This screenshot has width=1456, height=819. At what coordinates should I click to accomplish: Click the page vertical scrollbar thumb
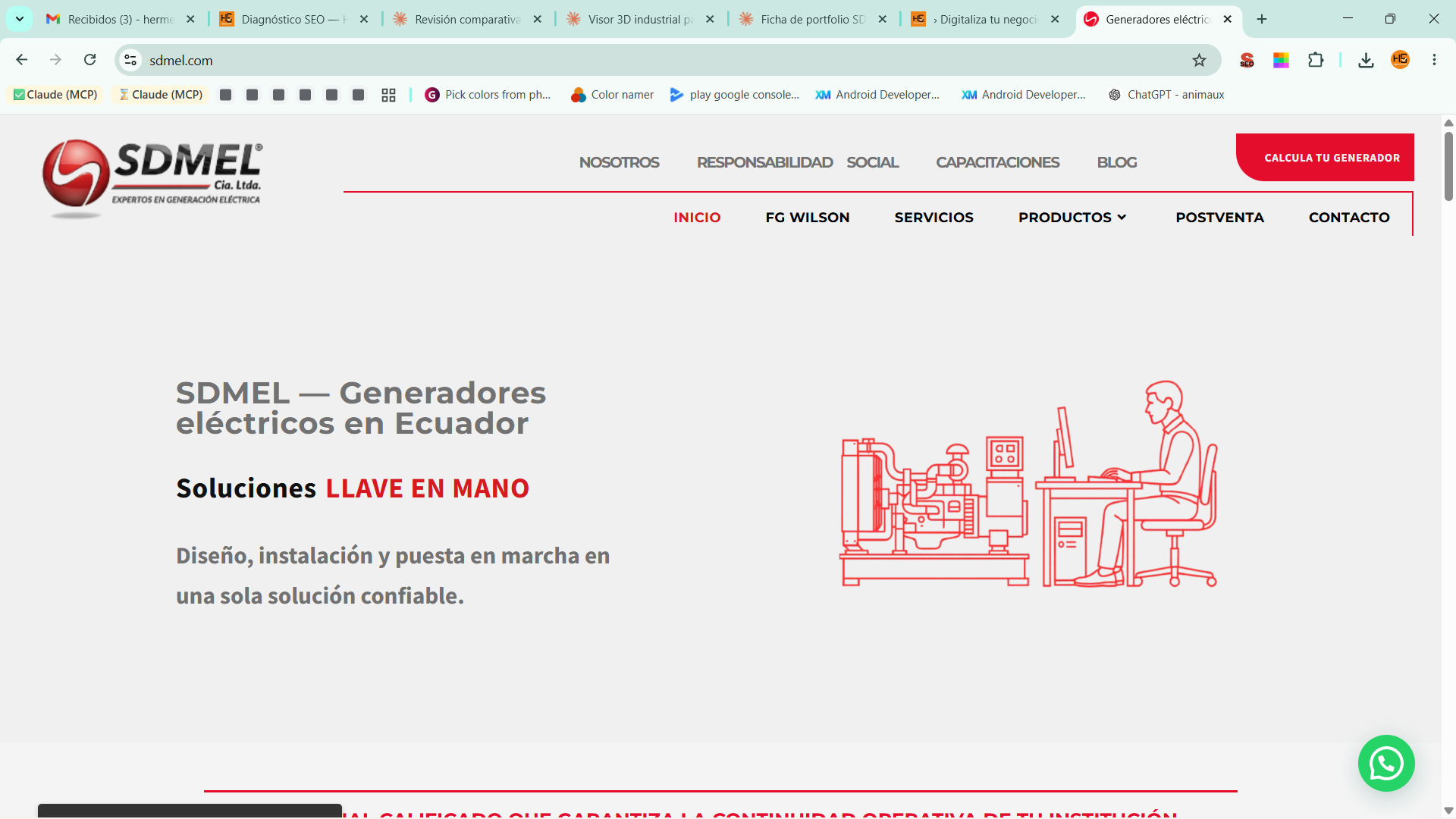coord(1448,167)
